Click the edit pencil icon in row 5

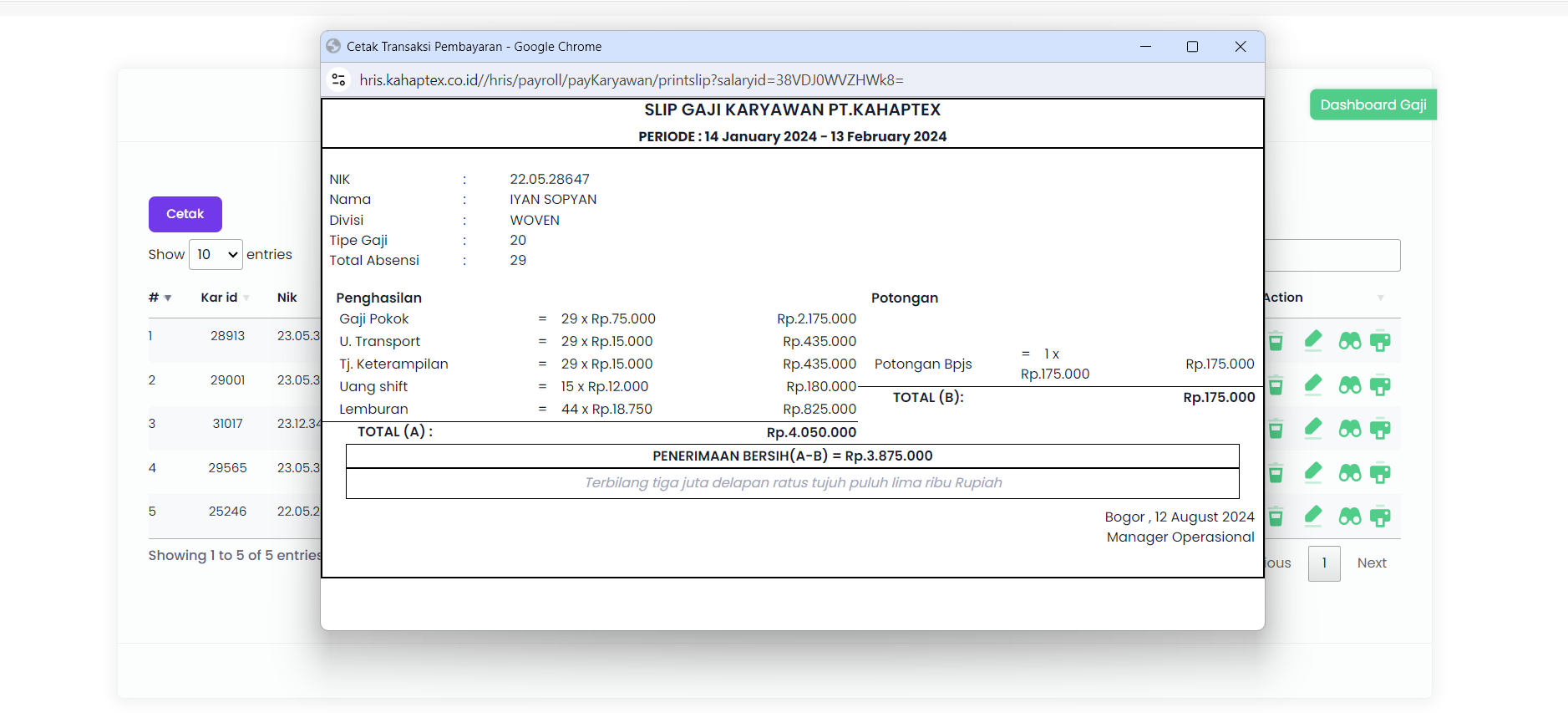pos(1313,516)
